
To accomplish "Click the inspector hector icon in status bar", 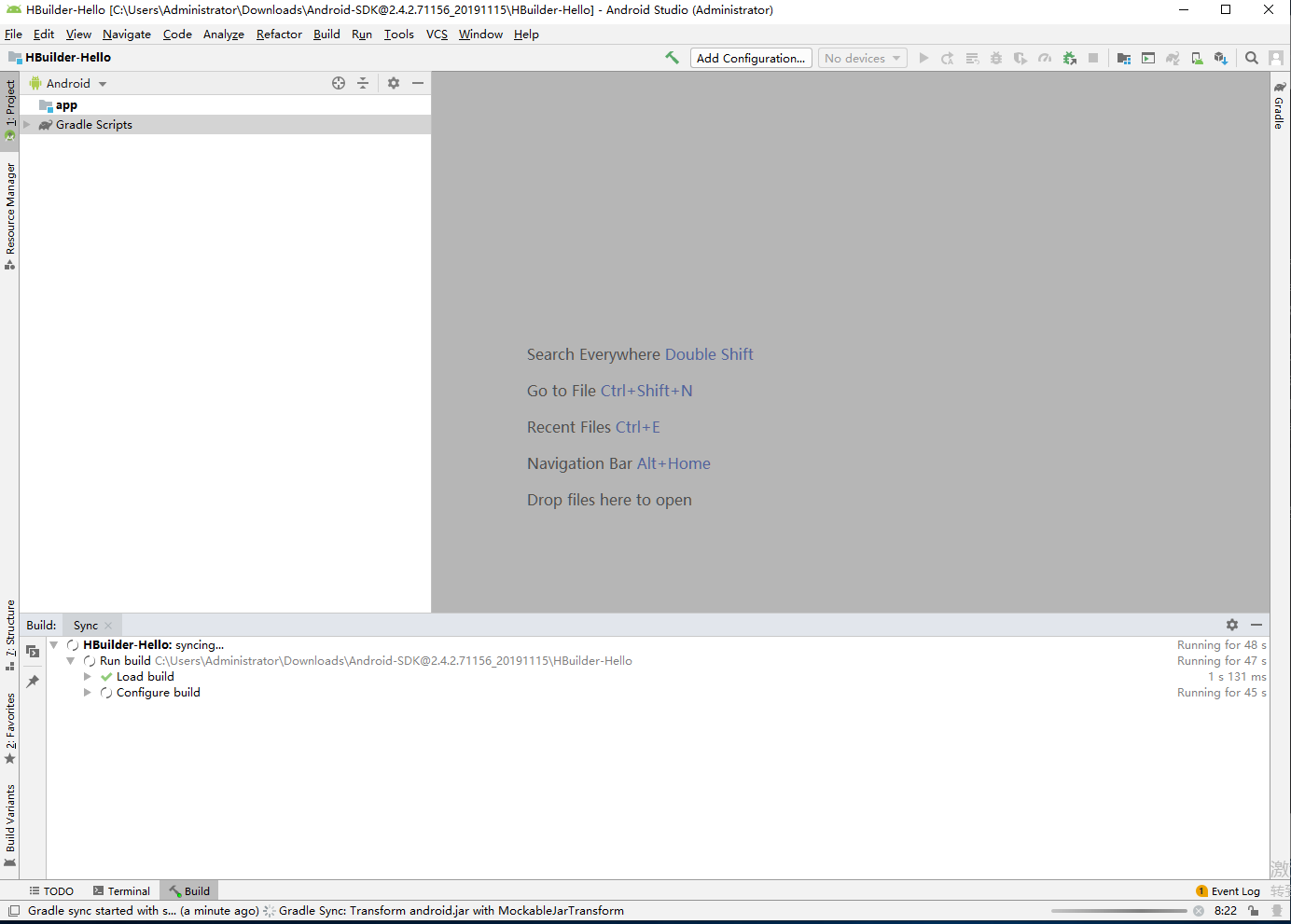I will coord(1277,911).
